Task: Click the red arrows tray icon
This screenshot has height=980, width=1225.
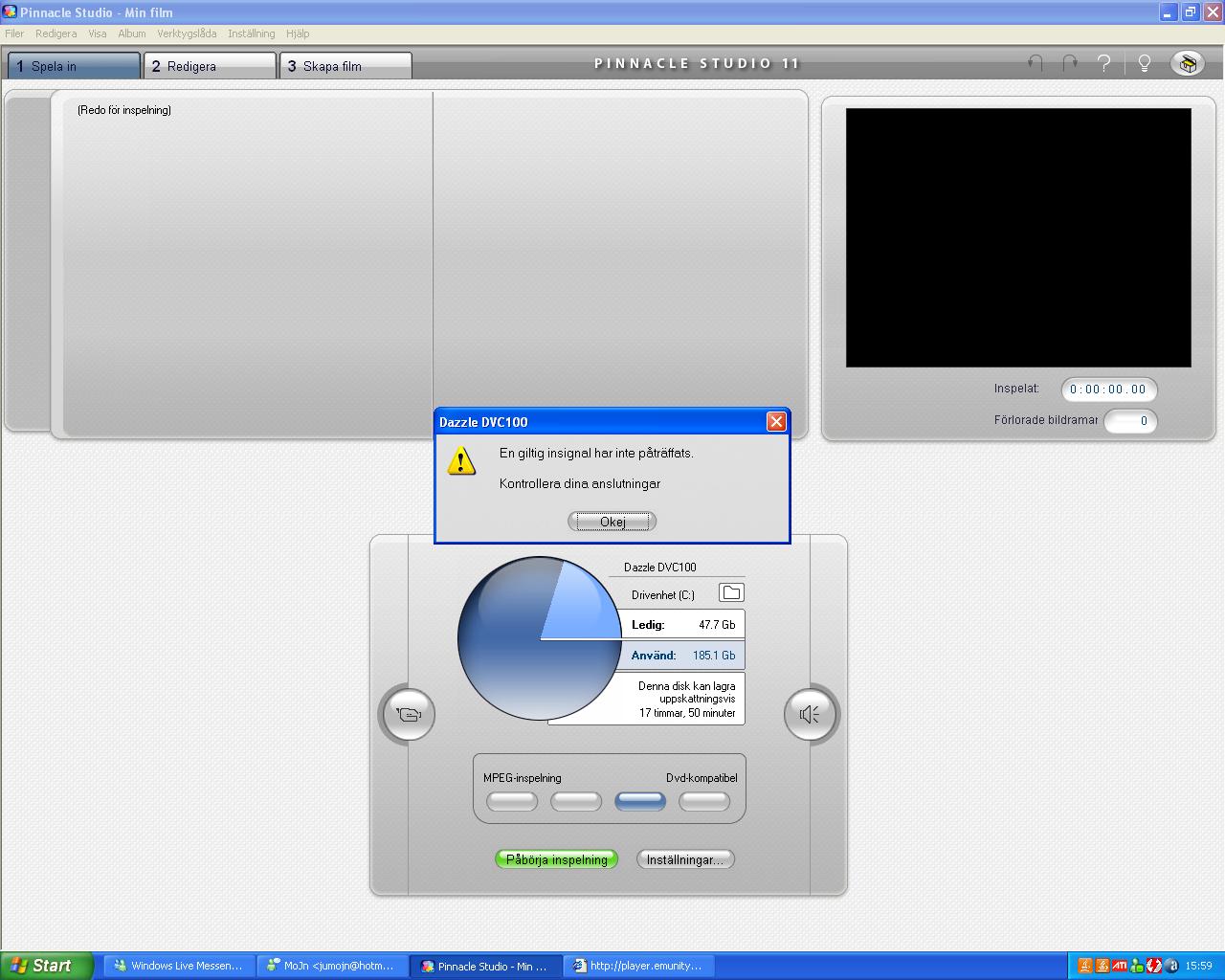Action: point(1154,966)
